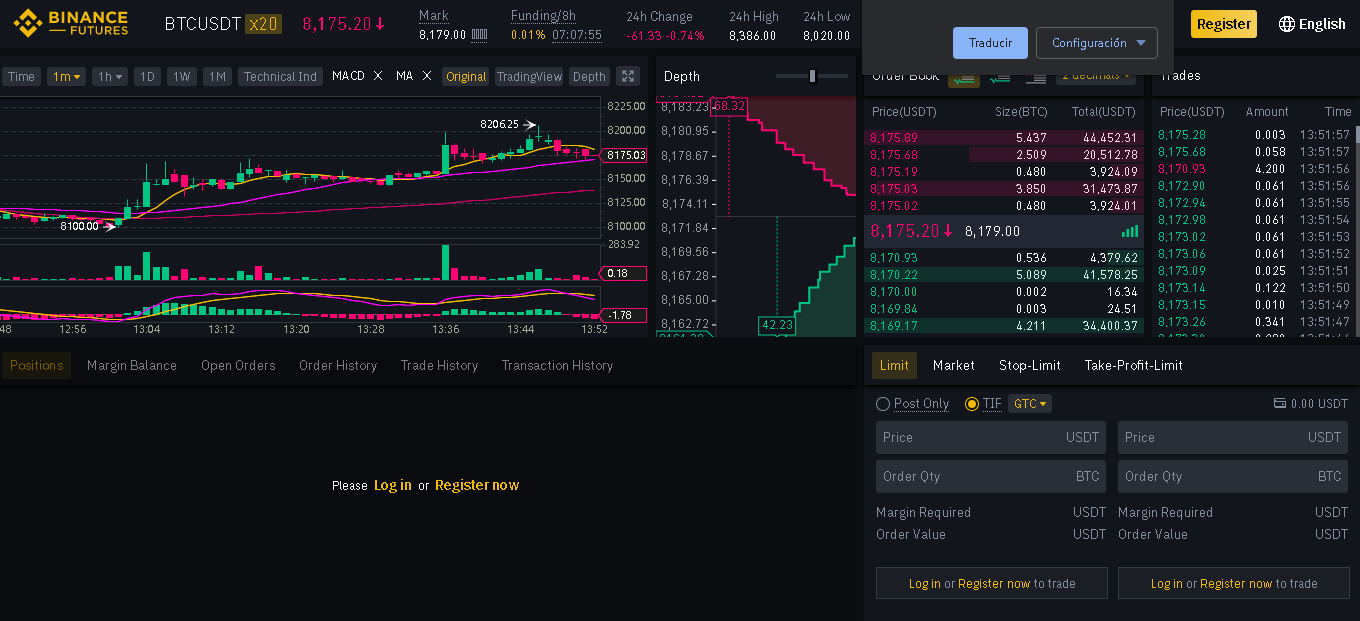Click the mark price bars icon
This screenshot has width=1360, height=621.
pos(479,35)
